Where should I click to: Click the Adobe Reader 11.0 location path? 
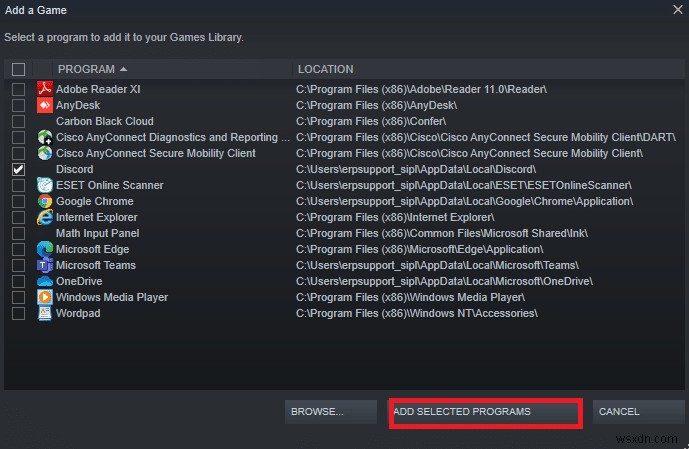421,89
